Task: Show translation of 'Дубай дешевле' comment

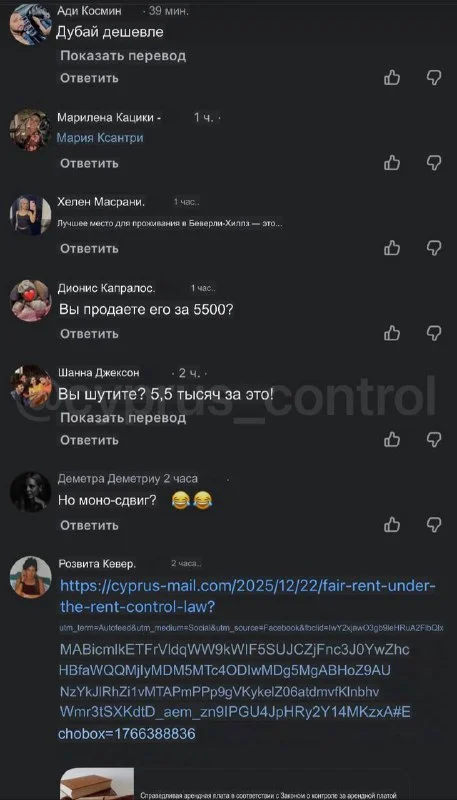Action: (x=123, y=56)
